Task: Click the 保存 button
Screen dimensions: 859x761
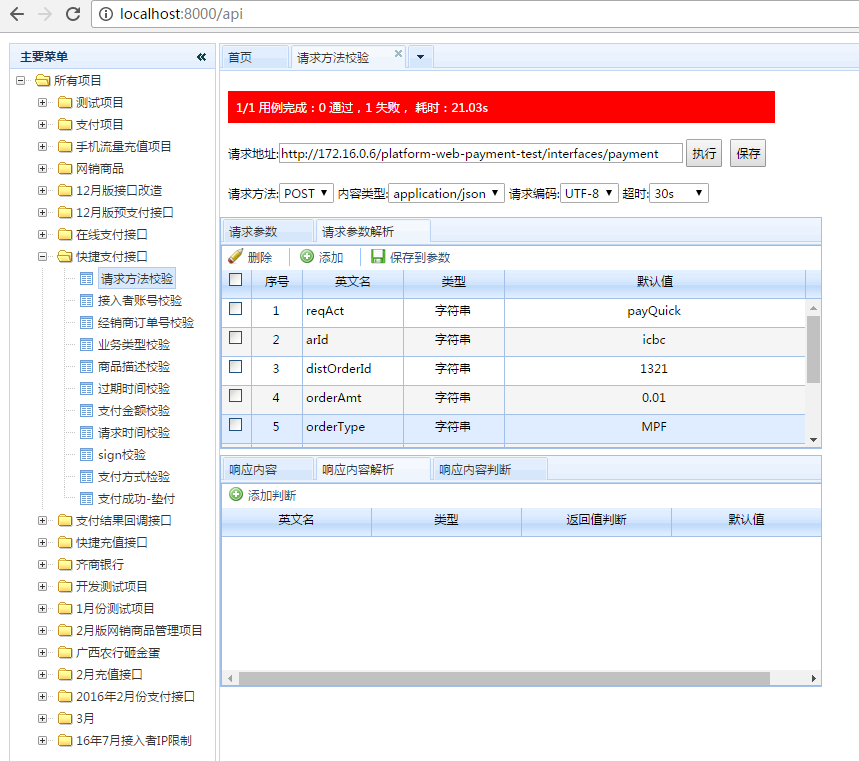Action: [748, 153]
